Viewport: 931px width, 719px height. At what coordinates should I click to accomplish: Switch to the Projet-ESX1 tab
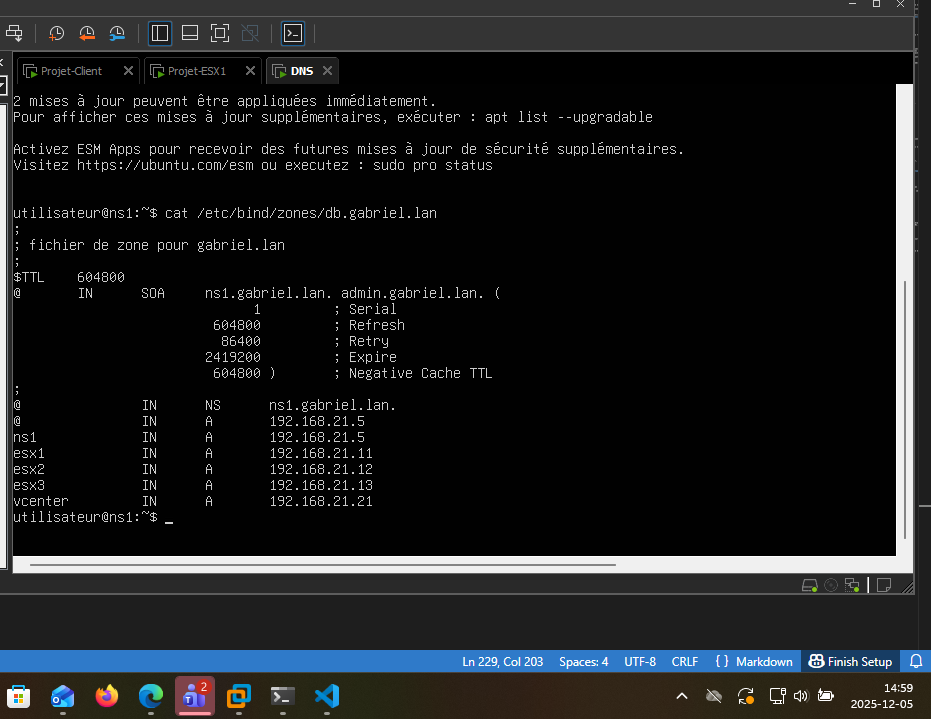(196, 71)
